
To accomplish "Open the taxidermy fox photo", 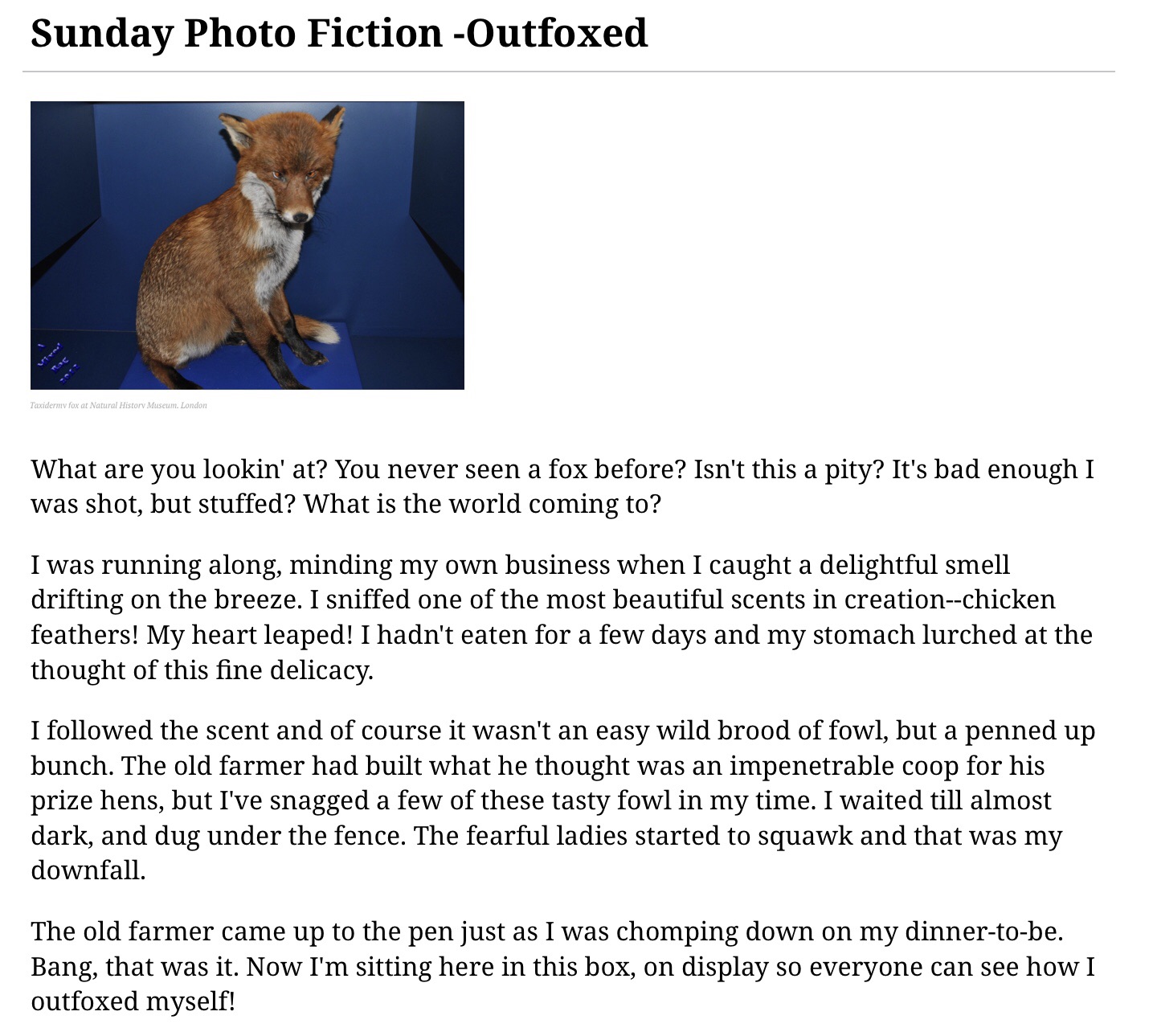I will (x=247, y=245).
